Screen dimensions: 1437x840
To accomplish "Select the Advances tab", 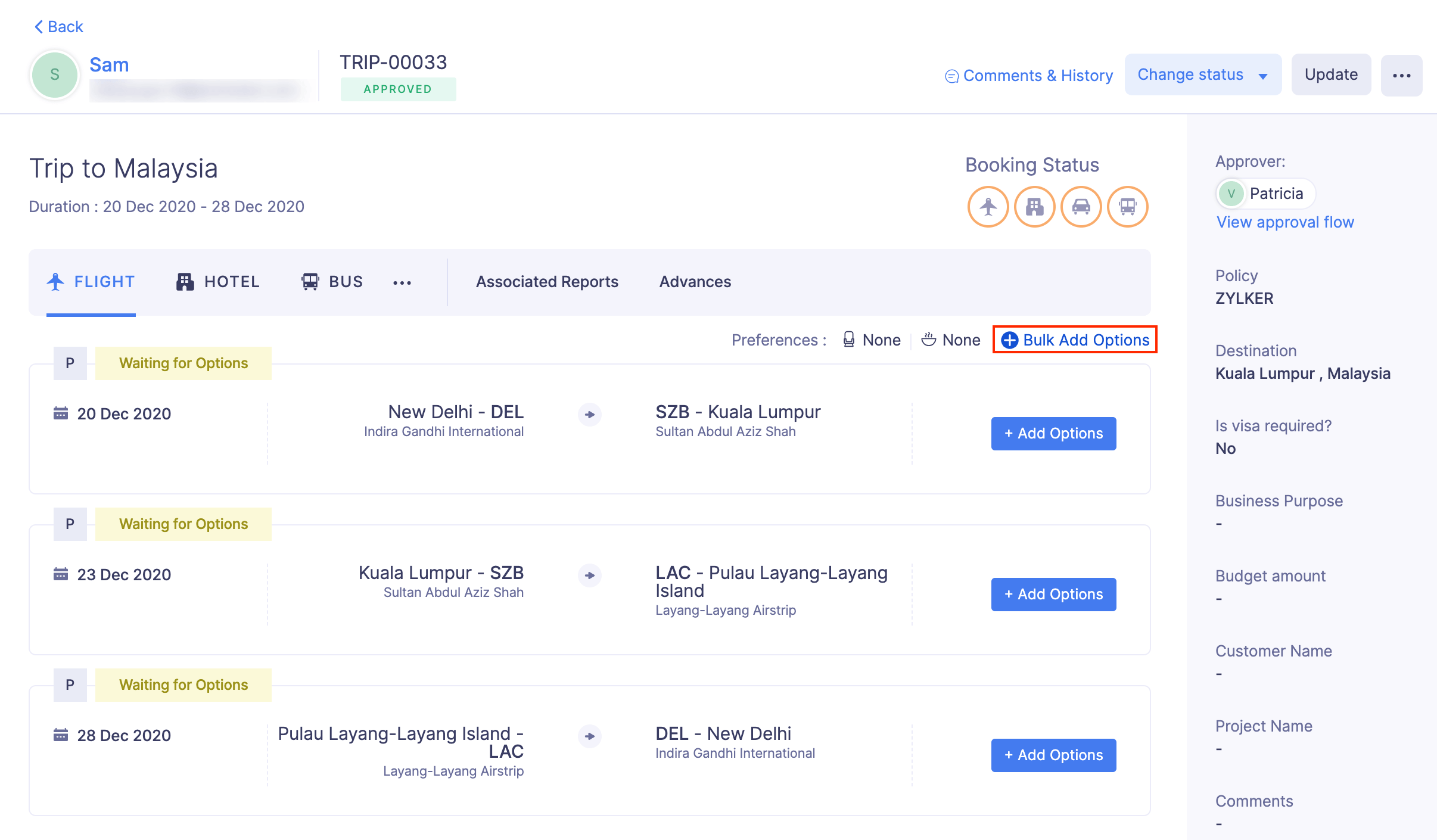I will [x=695, y=281].
